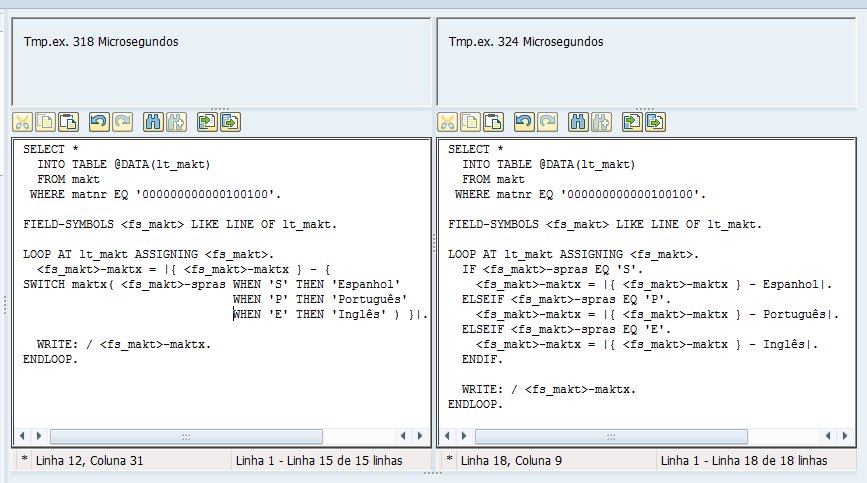This screenshot has height=483, width=867.
Task: Load local file icon in right editor toolbar
Action: pyautogui.click(x=633, y=122)
